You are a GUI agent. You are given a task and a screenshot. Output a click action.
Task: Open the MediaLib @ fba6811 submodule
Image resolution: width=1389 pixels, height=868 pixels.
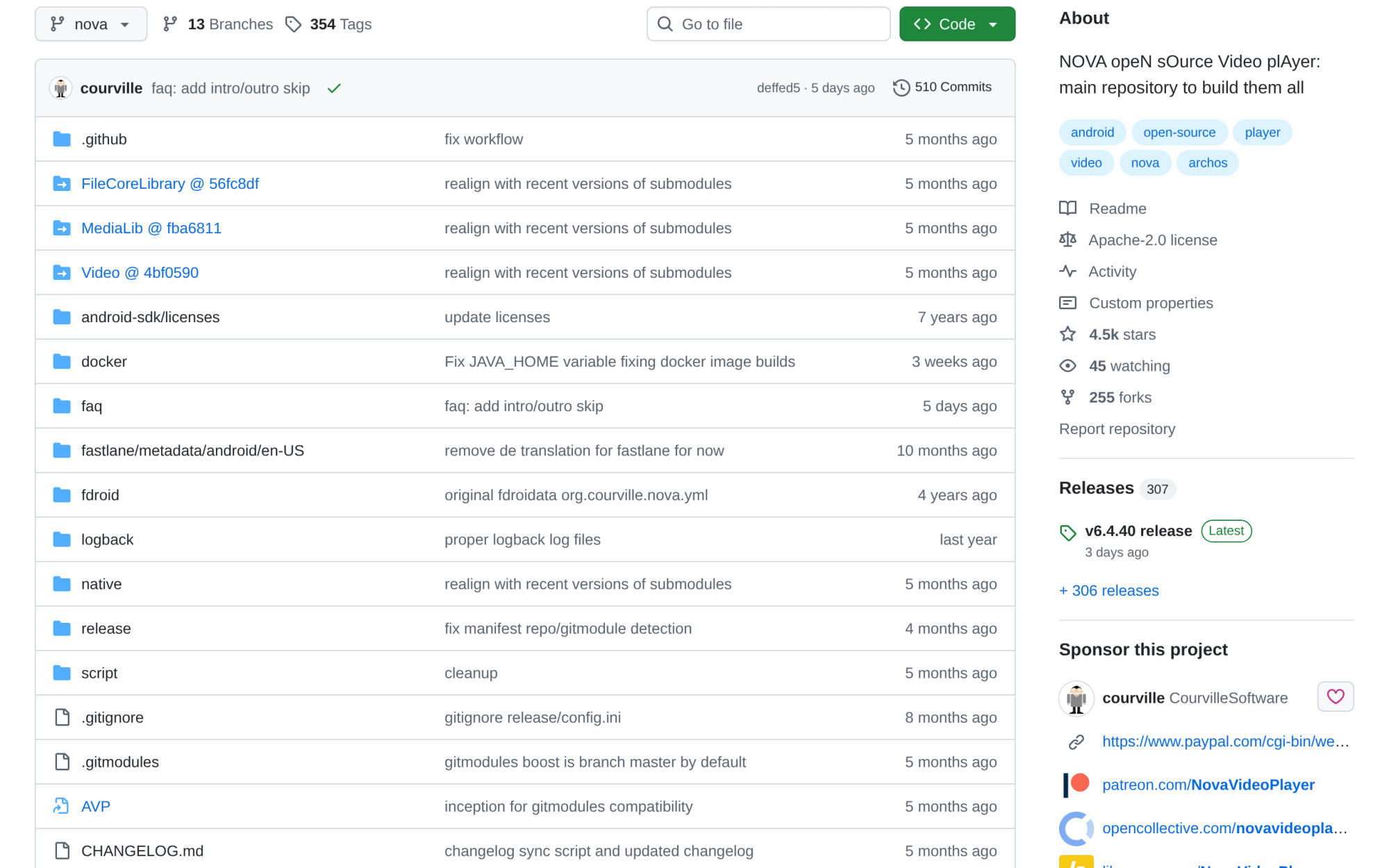pyautogui.click(x=151, y=228)
